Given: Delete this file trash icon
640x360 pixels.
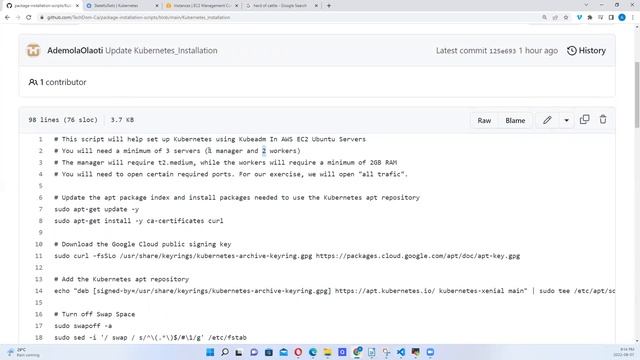Looking at the screenshot, I should (x=603, y=120).
